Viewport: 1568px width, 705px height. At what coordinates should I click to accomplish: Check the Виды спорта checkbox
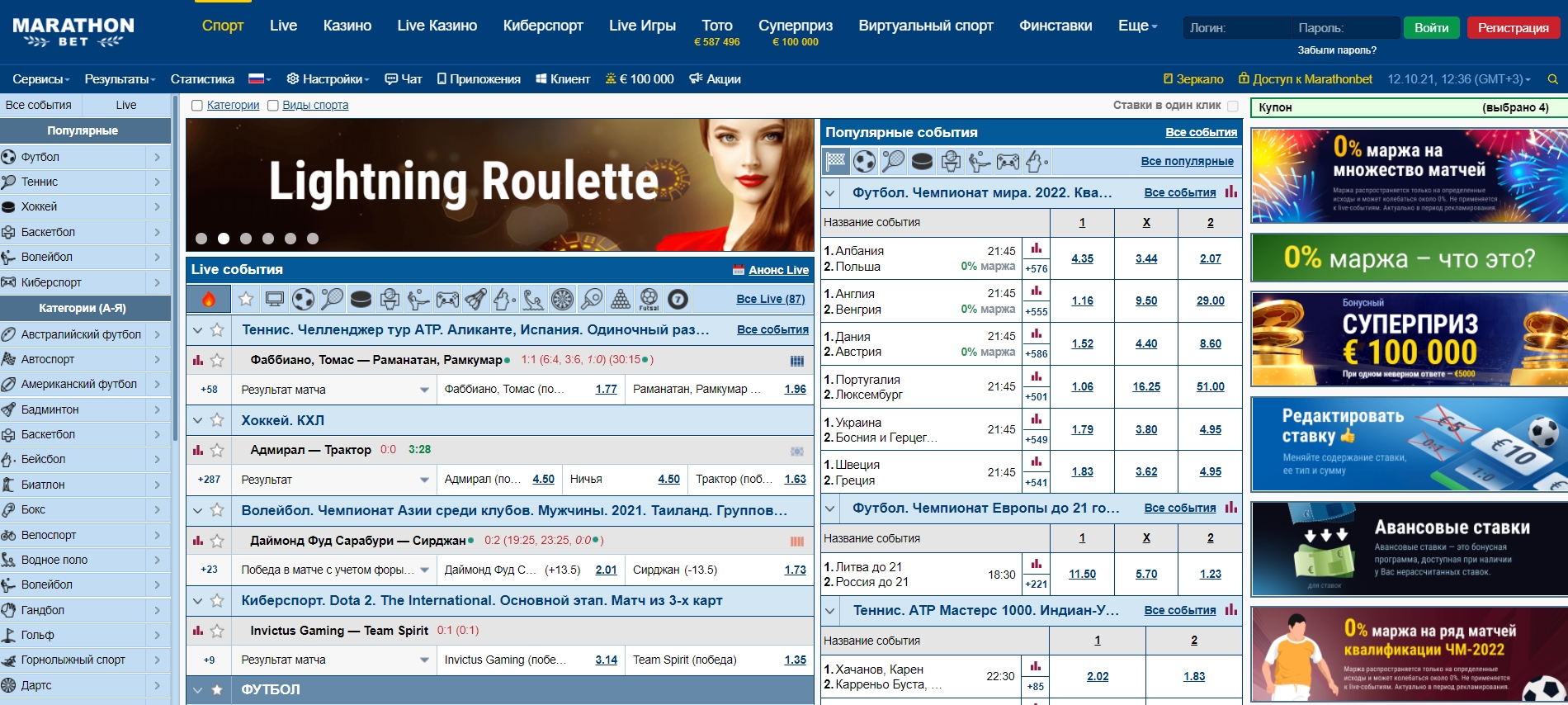click(x=272, y=106)
